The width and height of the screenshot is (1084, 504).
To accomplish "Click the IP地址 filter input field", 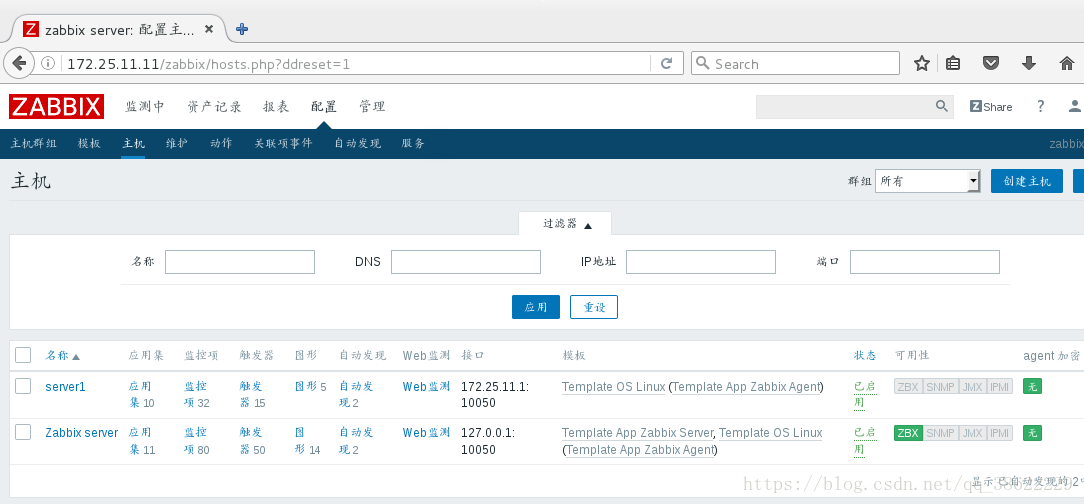I will tap(701, 262).
